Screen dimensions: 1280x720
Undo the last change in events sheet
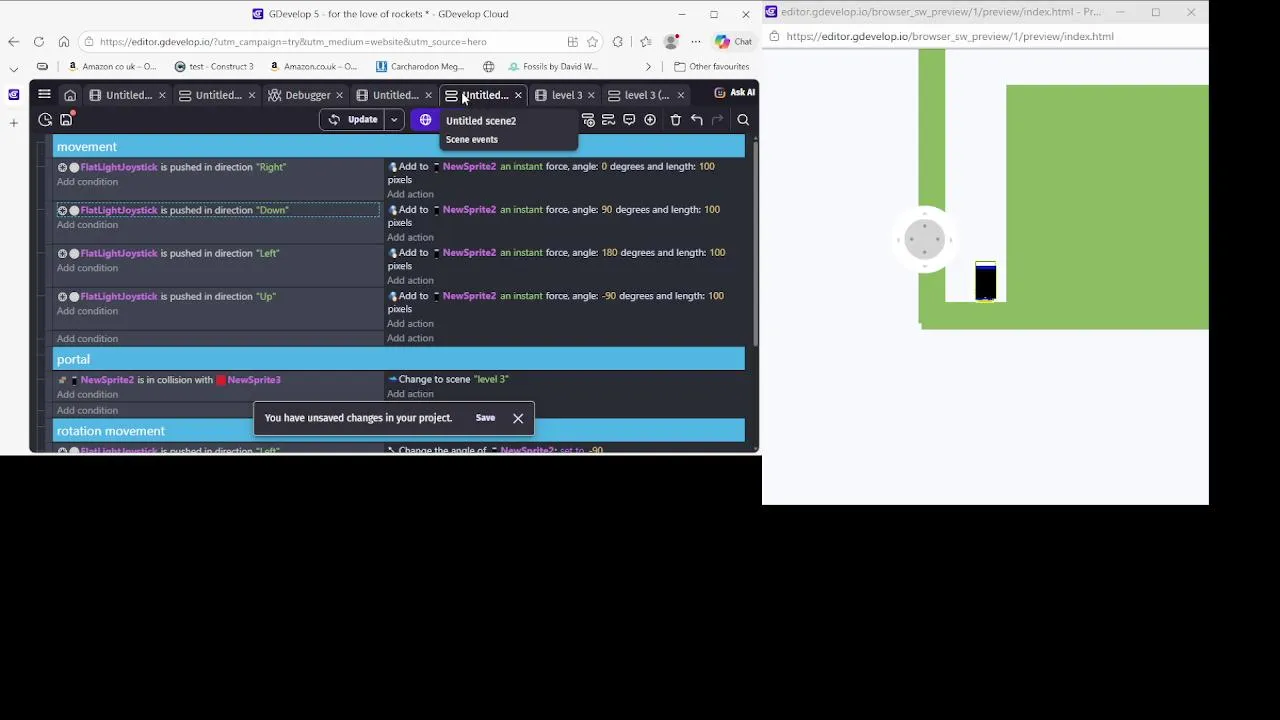(697, 120)
